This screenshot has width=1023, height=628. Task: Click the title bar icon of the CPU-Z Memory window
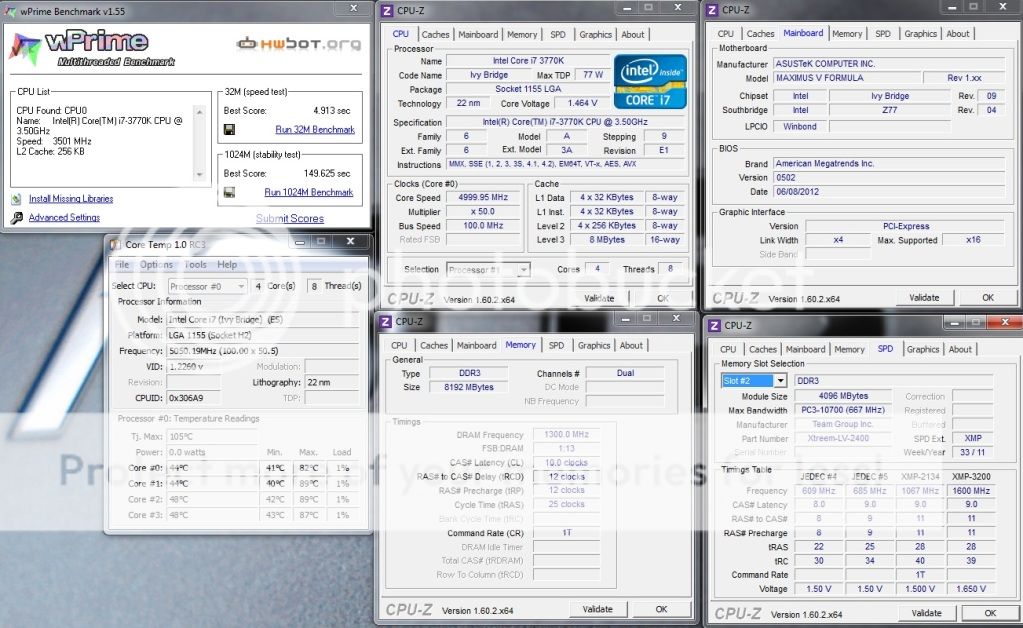pyautogui.click(x=386, y=321)
